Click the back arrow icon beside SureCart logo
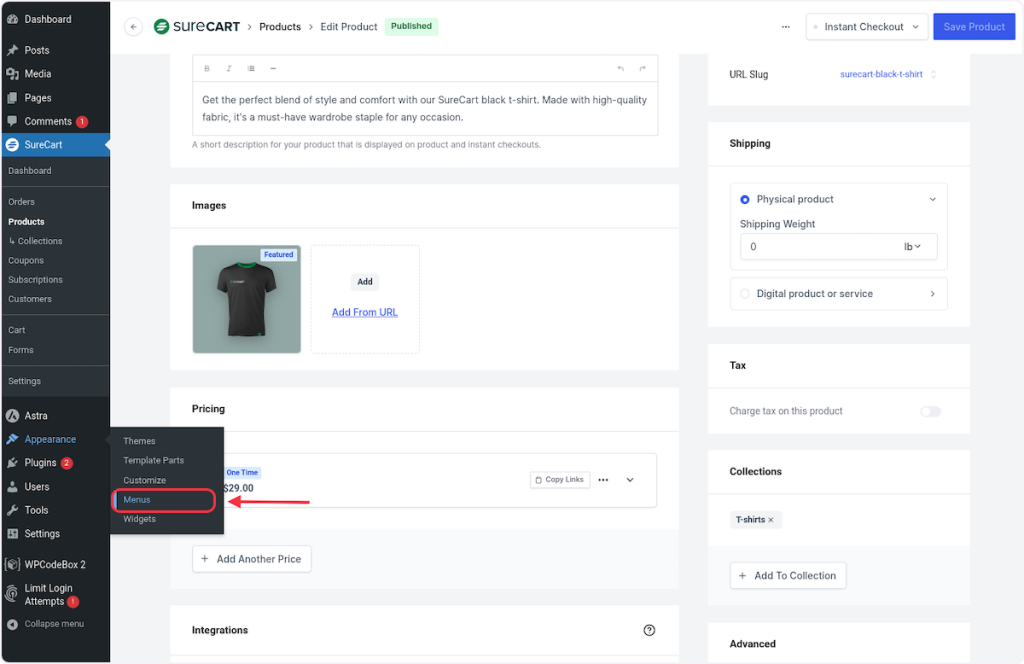 tap(133, 27)
